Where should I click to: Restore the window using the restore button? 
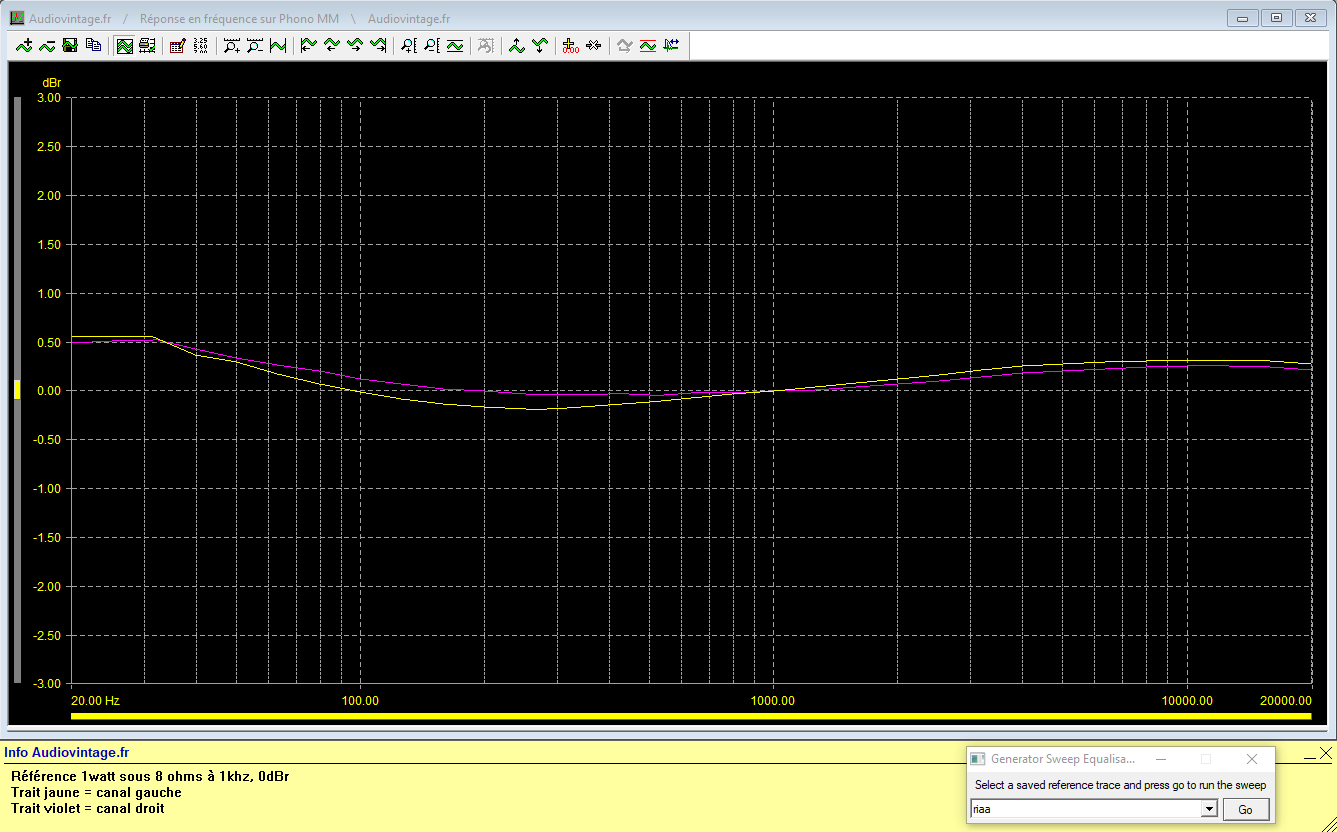(x=1276, y=17)
